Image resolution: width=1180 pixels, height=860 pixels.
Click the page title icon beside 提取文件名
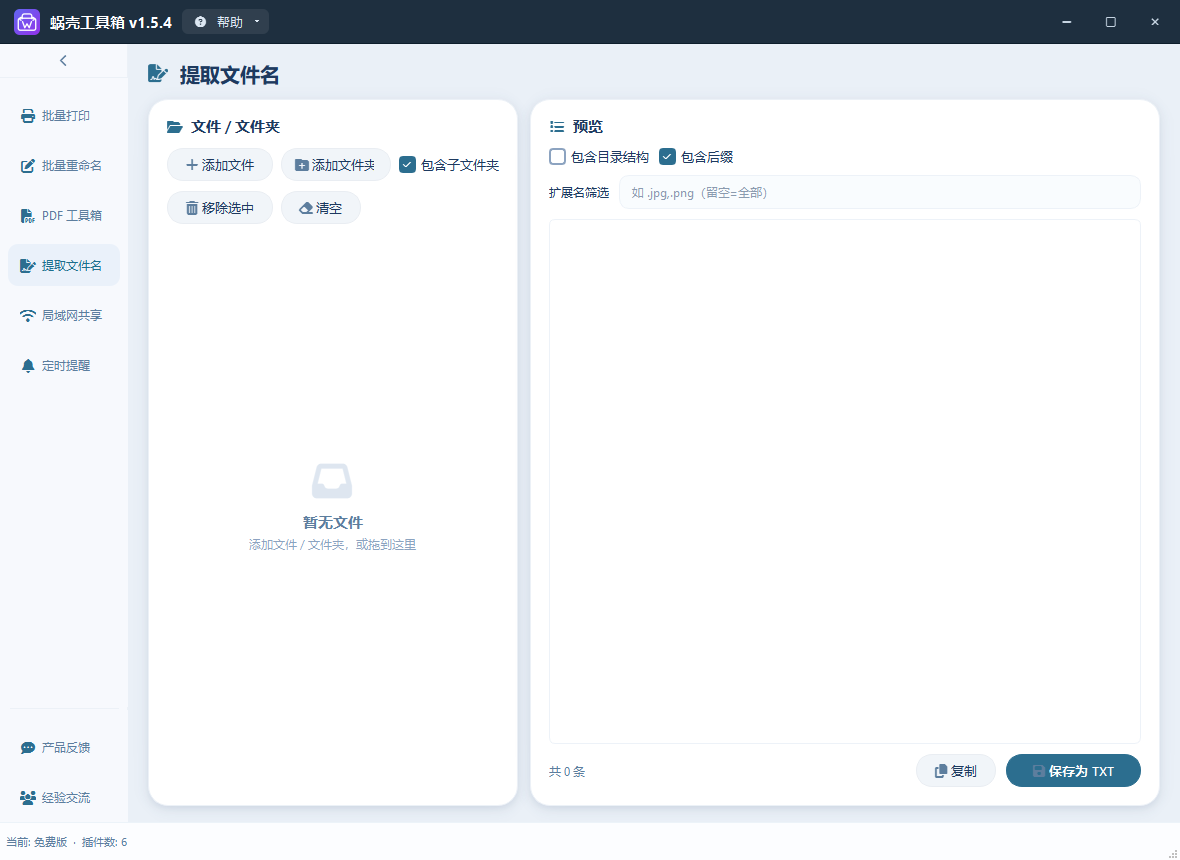pos(158,74)
